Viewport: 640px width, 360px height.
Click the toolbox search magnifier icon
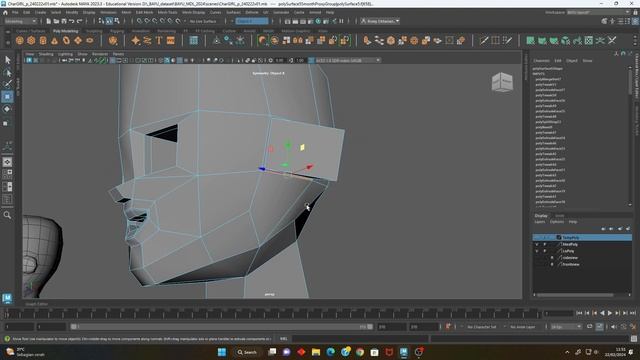pos(7,215)
